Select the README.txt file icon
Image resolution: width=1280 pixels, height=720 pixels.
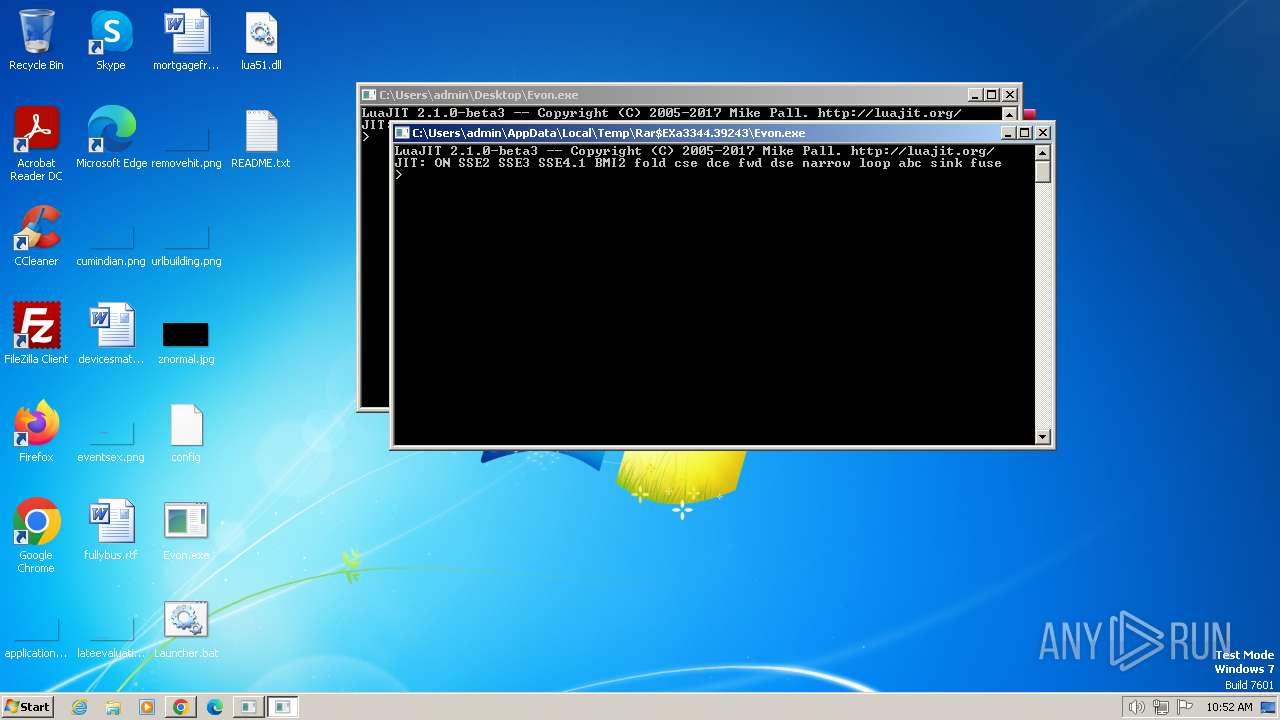click(261, 138)
